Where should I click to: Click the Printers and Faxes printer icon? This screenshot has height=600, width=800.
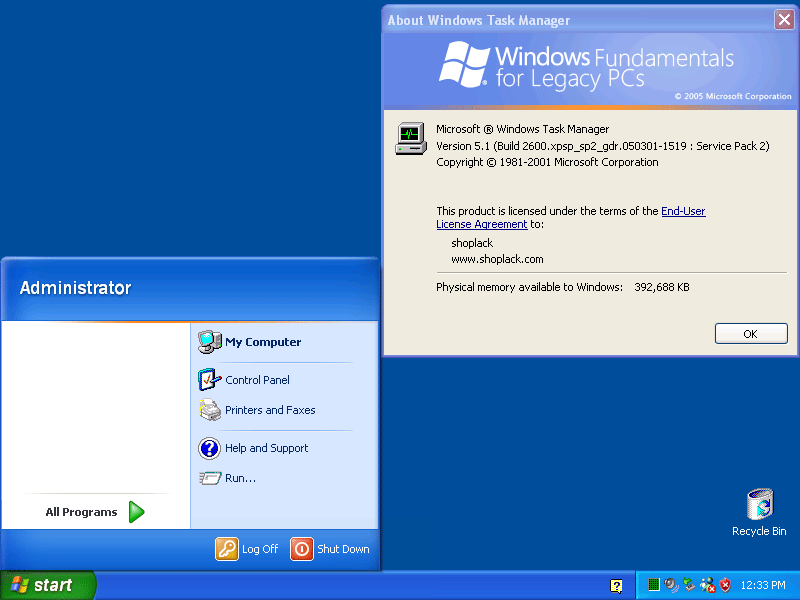coord(209,410)
